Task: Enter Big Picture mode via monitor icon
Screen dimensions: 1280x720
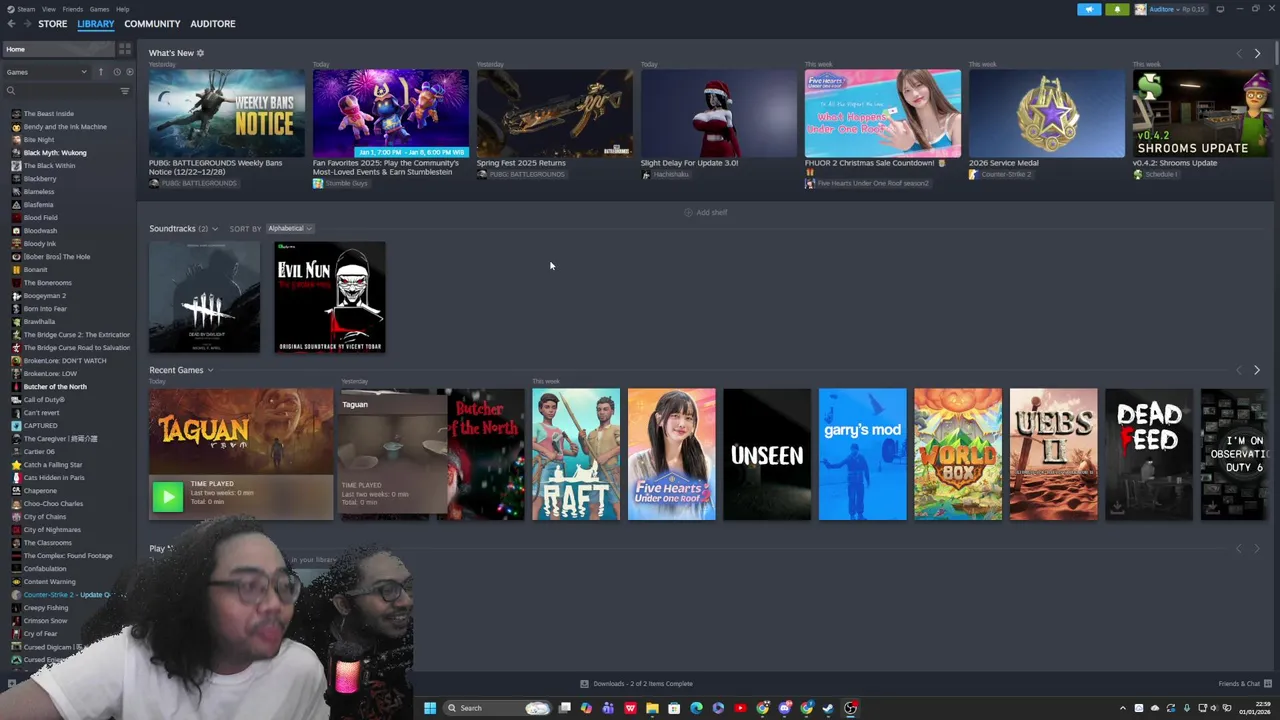Action: click(1220, 9)
